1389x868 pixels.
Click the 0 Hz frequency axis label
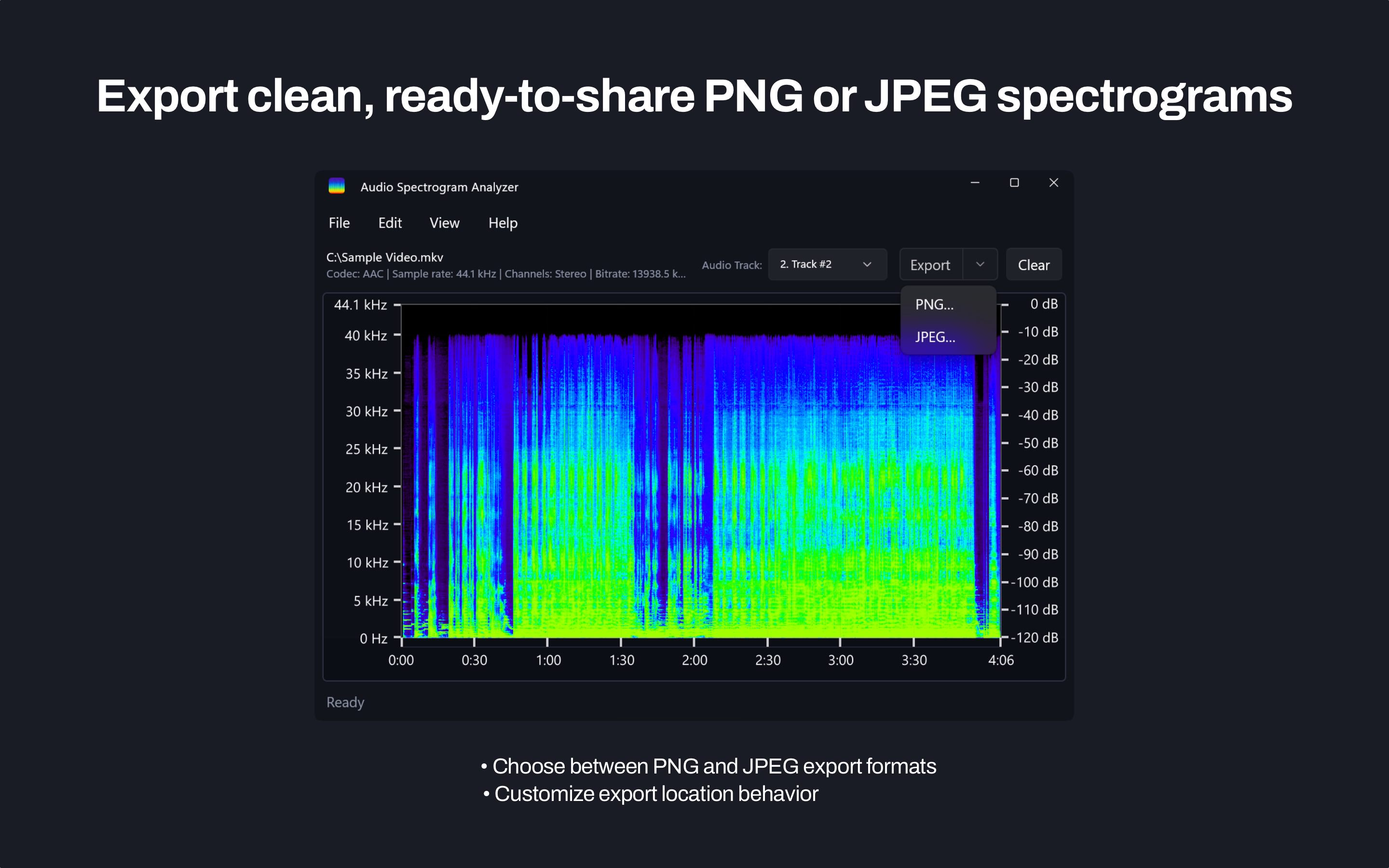coord(374,638)
